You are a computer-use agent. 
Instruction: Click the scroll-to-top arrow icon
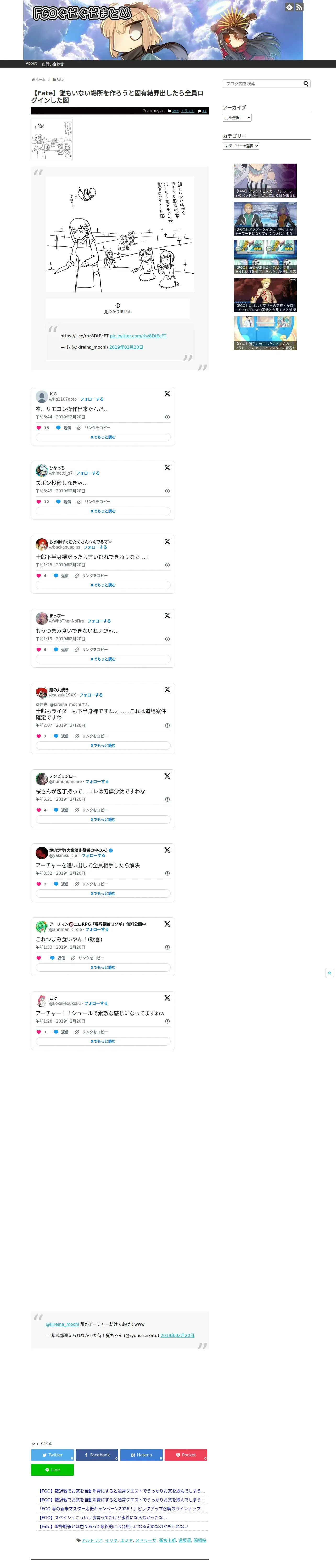pyautogui.click(x=329, y=973)
